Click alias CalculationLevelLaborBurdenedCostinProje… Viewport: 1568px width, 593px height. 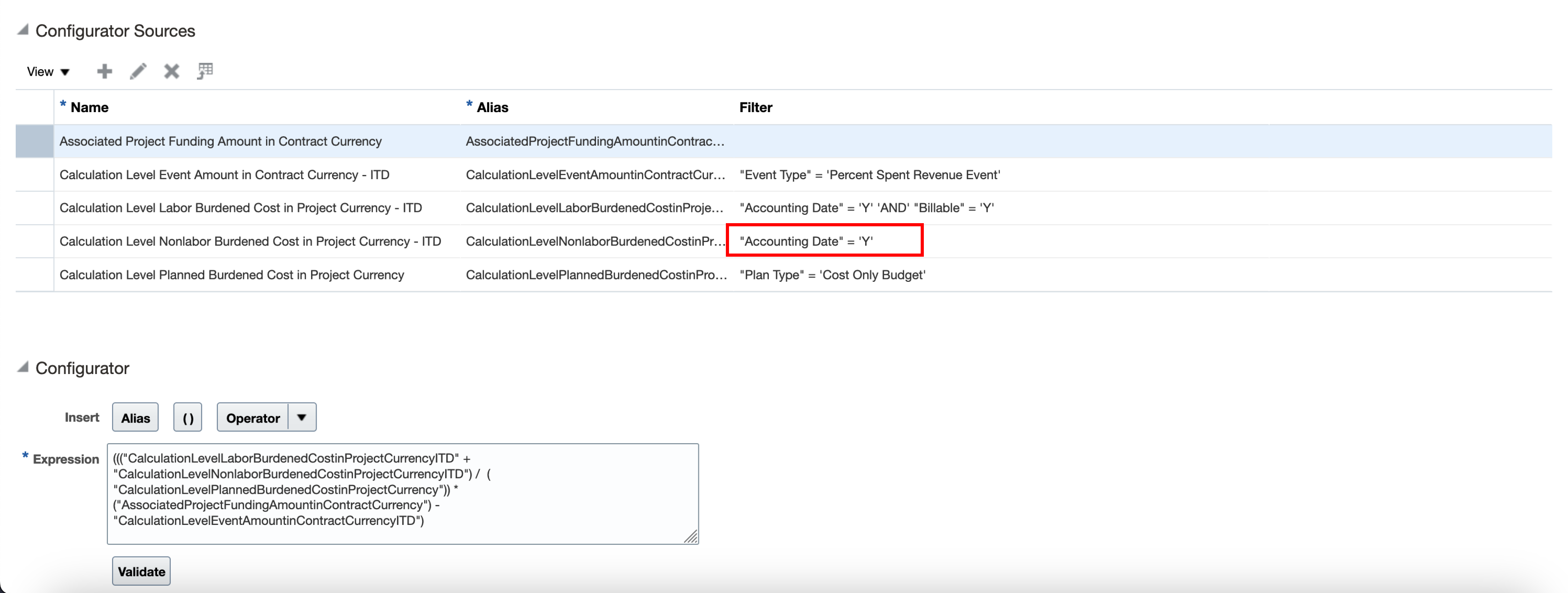pyautogui.click(x=595, y=208)
